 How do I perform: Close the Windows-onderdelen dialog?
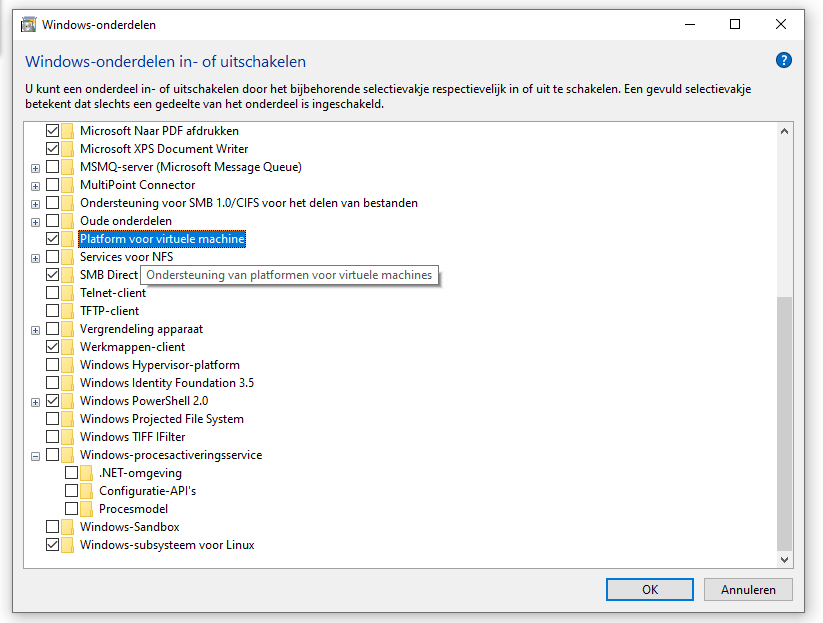pos(780,24)
